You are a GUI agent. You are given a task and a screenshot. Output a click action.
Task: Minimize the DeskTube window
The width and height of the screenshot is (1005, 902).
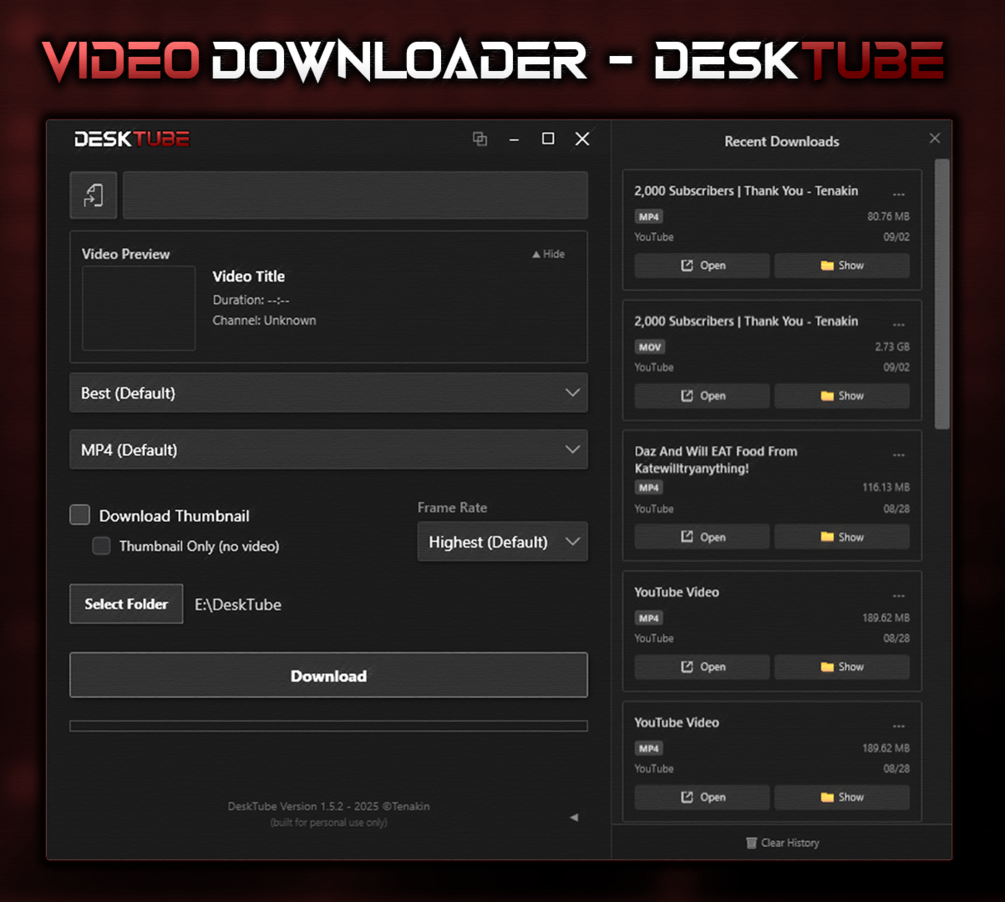click(514, 139)
